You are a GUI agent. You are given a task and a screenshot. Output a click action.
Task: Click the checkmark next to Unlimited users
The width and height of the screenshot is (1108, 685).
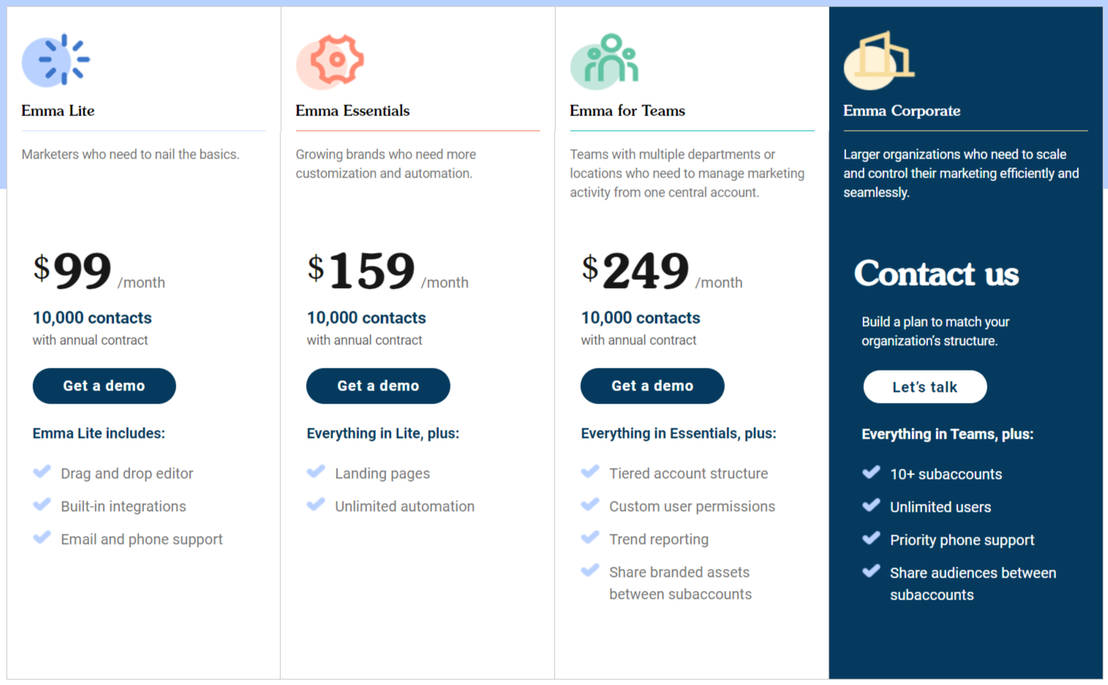coord(871,506)
